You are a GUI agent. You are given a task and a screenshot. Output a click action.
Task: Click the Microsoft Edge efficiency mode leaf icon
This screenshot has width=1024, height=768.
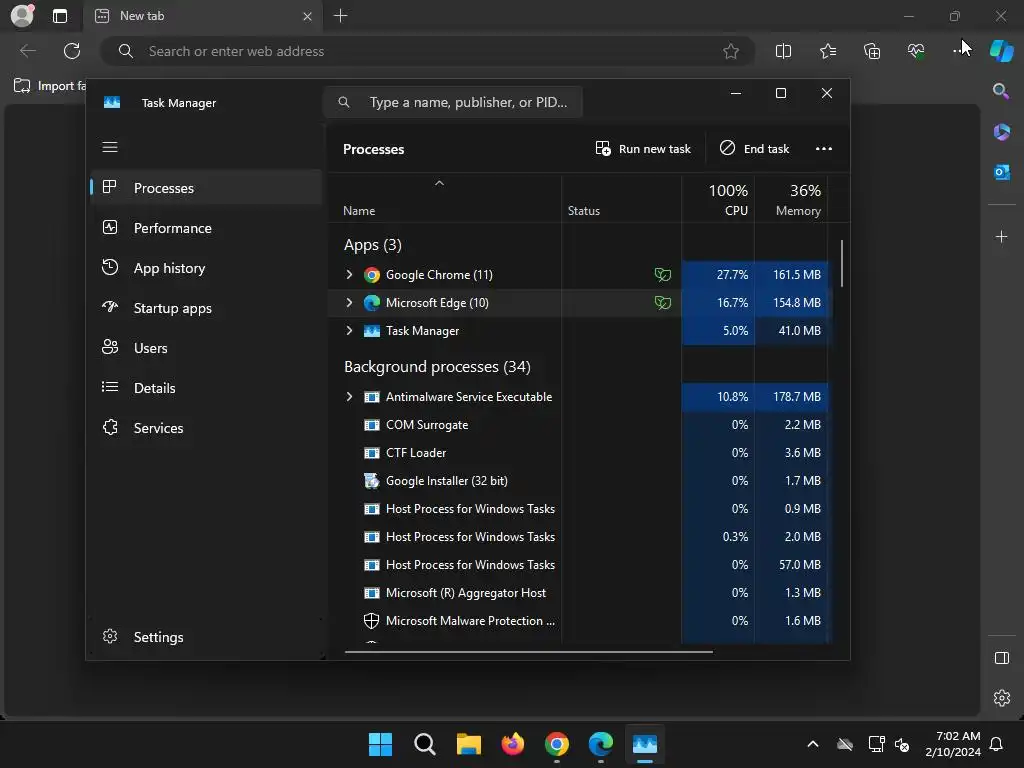pyautogui.click(x=662, y=302)
